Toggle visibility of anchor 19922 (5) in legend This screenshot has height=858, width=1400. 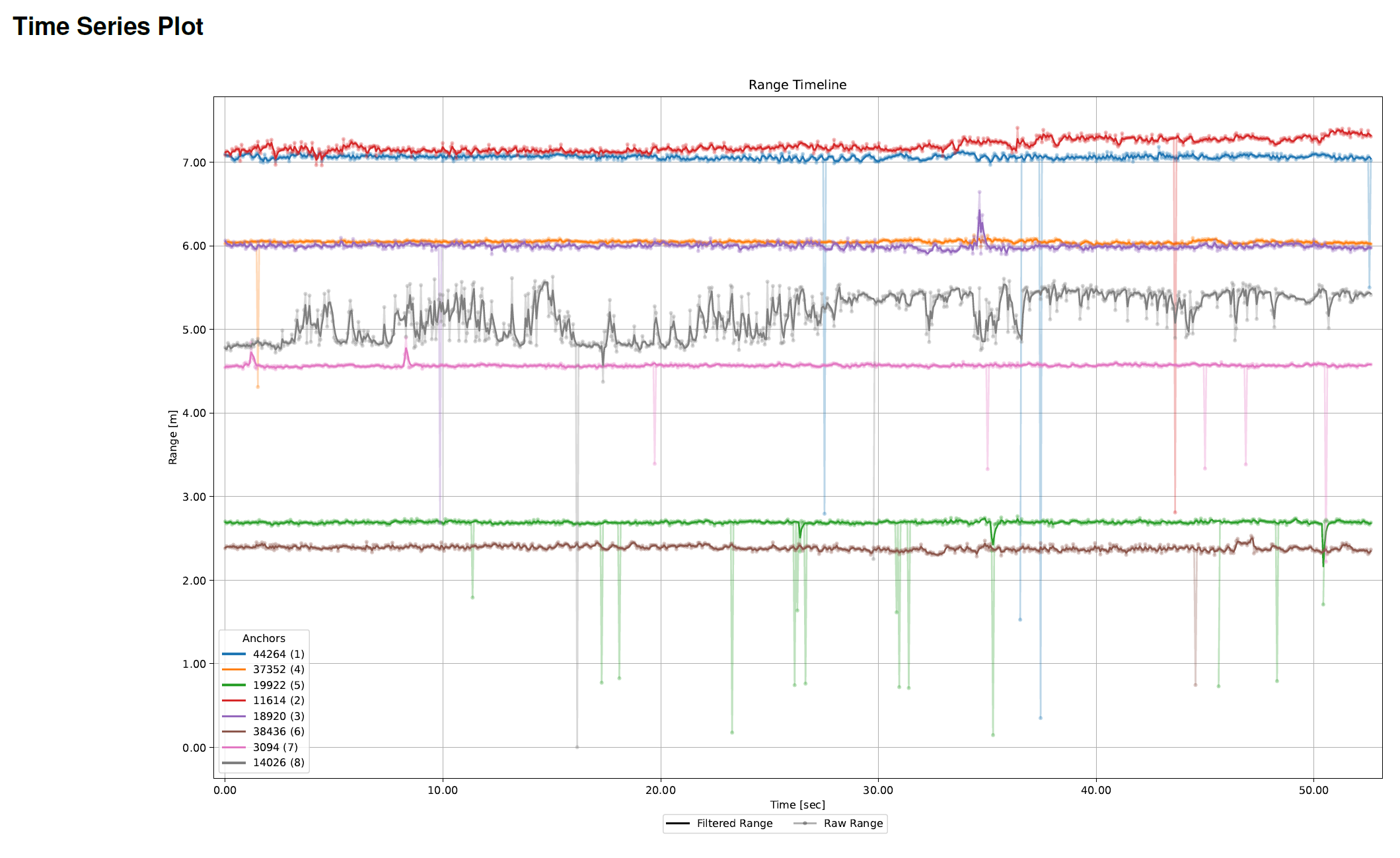pos(278,685)
